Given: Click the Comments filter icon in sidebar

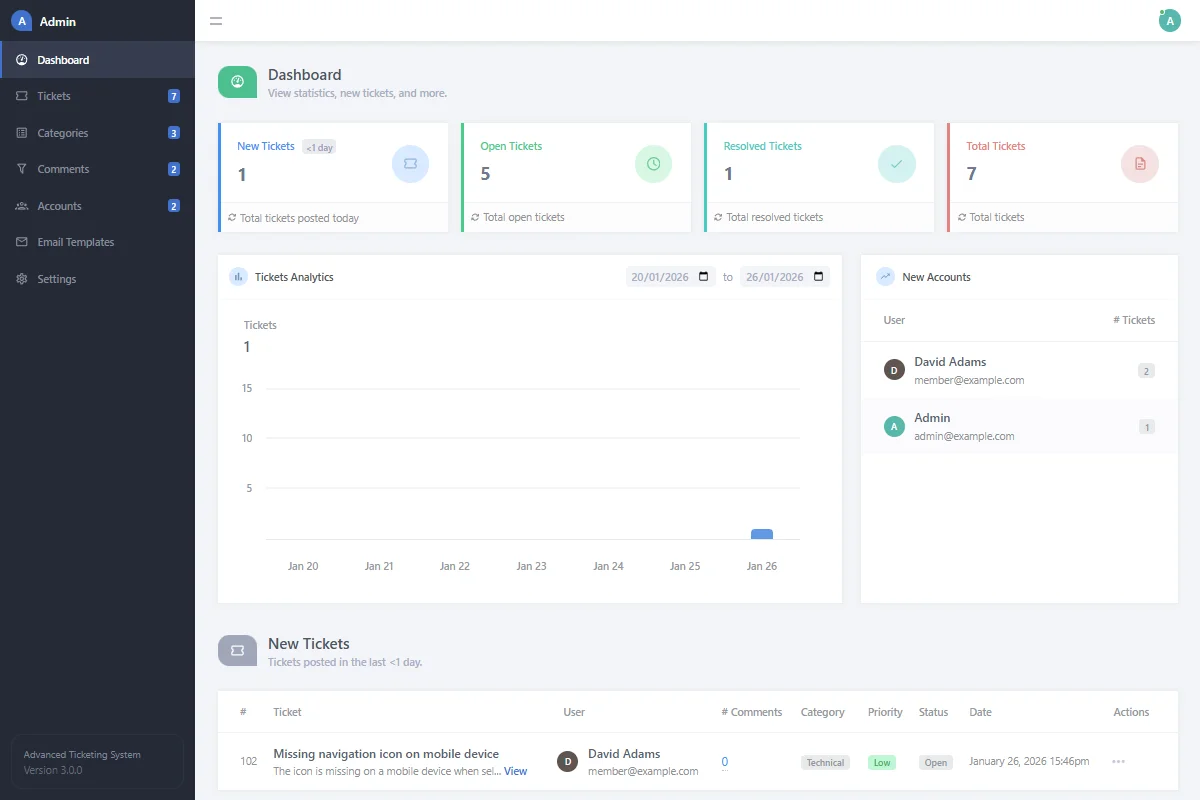Looking at the screenshot, I should click(22, 169).
